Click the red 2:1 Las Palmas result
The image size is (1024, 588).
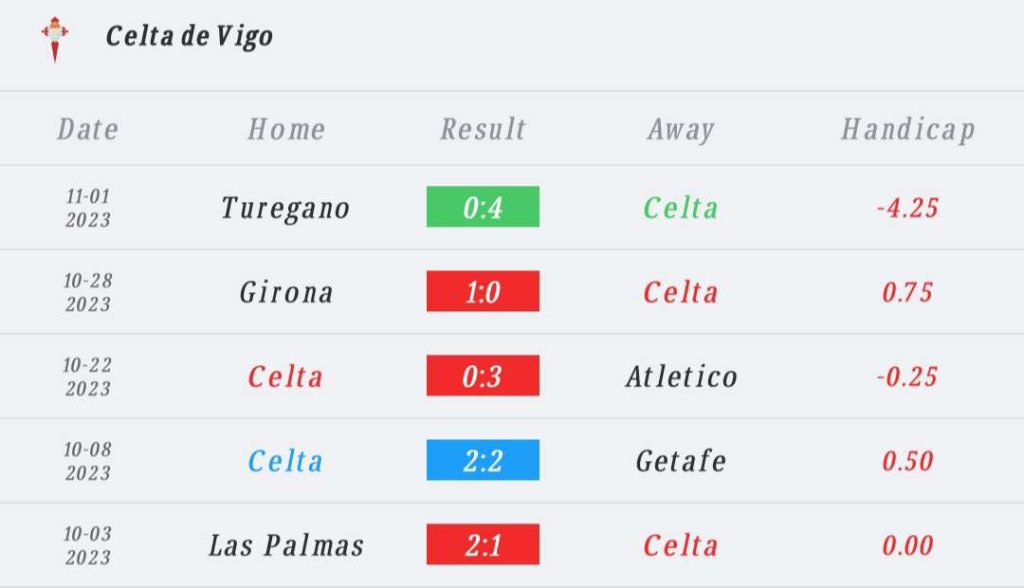[x=483, y=544]
